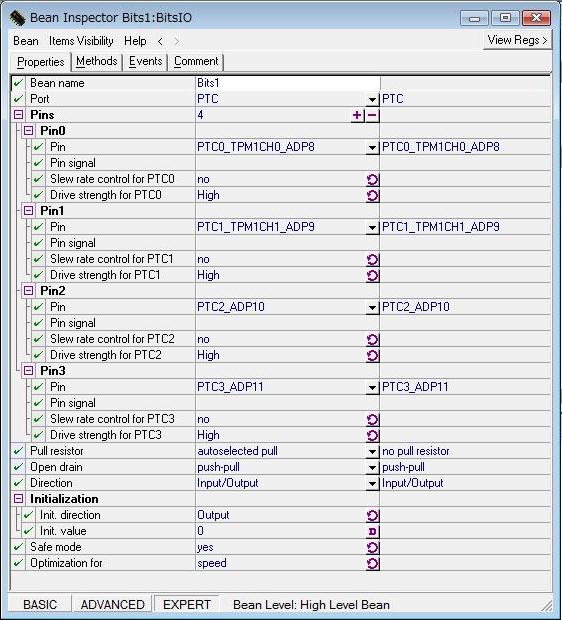This screenshot has height=620, width=562.
Task: Click the minus icon to remove a pin
Action: point(372,115)
